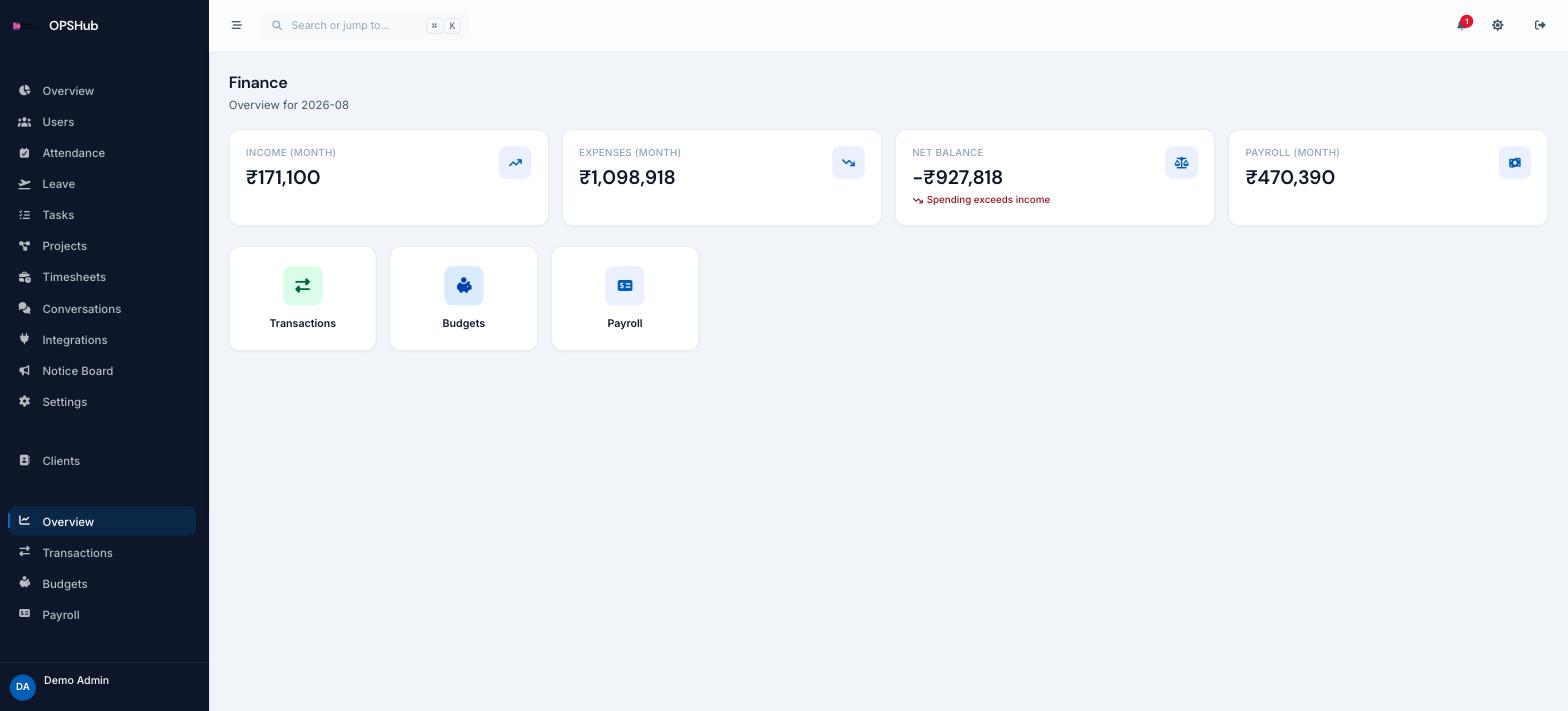Open Payroll in finance sidebar

point(102,614)
